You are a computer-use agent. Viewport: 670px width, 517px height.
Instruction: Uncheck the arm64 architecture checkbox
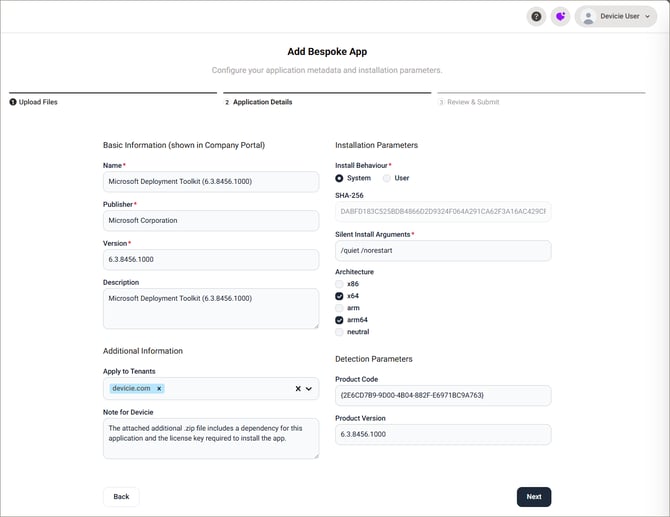(339, 320)
